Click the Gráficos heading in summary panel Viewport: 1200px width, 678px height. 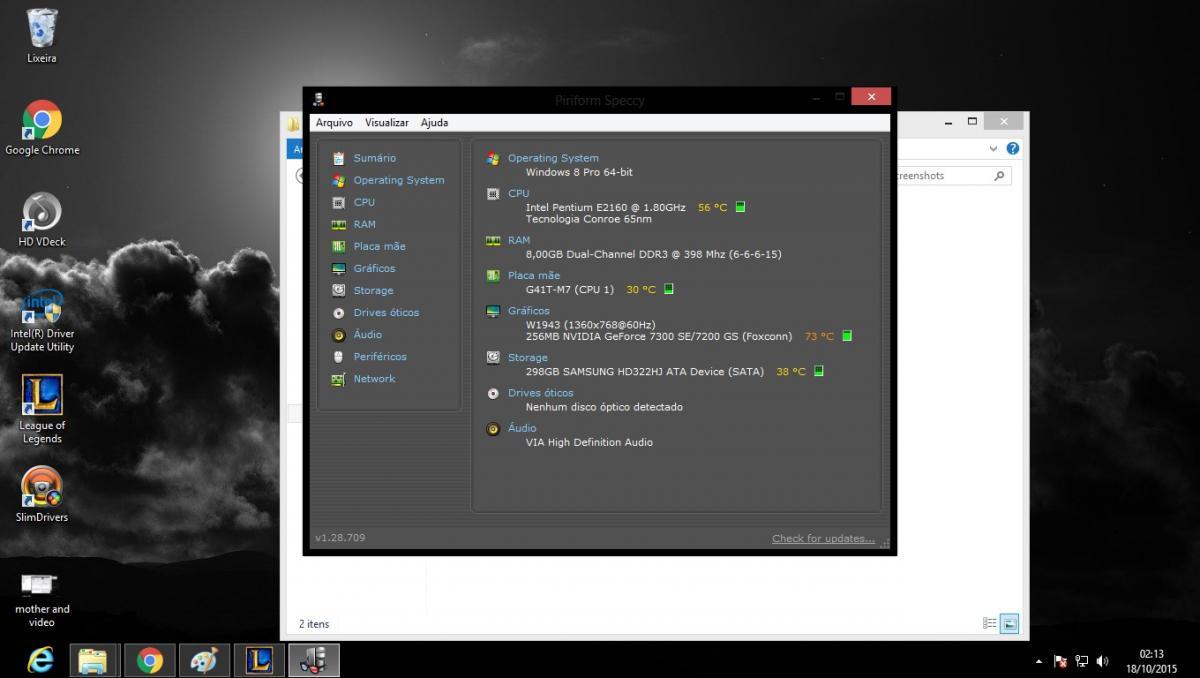(x=529, y=310)
